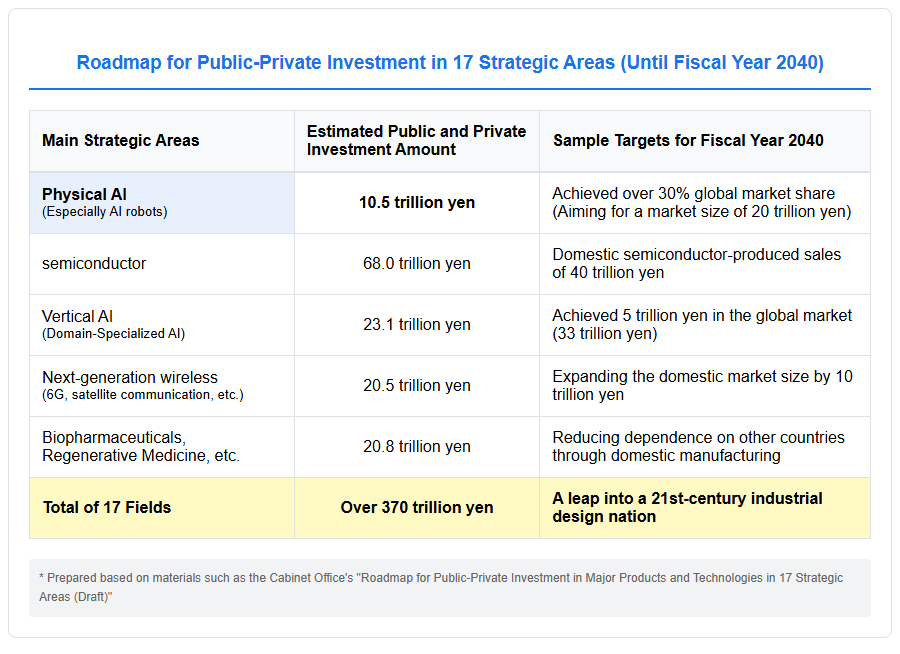The height and width of the screenshot is (654, 900).
Task: Select the Total of 17 Fields cell
Action: click(x=162, y=508)
